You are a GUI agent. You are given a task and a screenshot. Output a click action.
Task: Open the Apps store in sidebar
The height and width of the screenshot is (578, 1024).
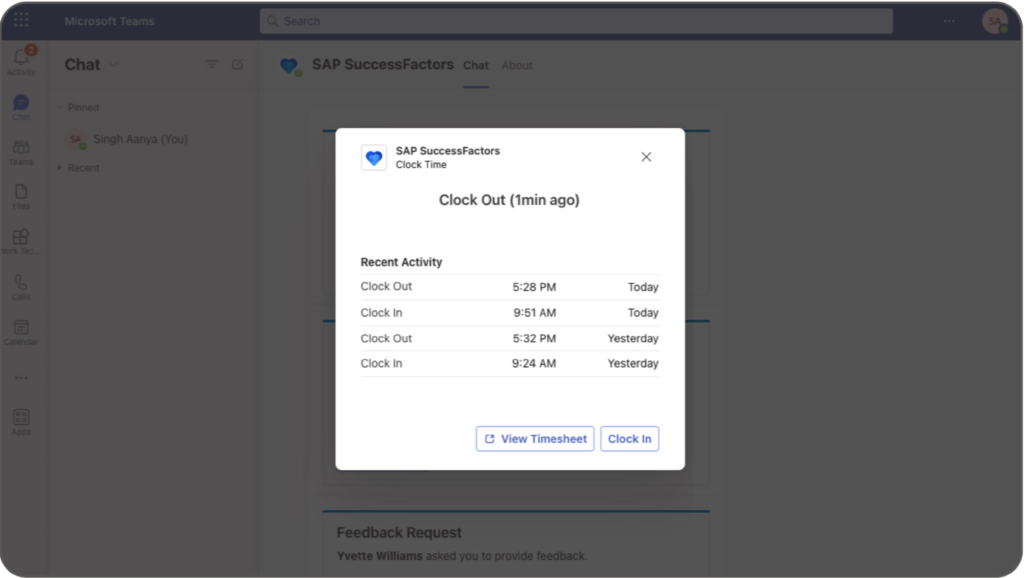(x=21, y=422)
